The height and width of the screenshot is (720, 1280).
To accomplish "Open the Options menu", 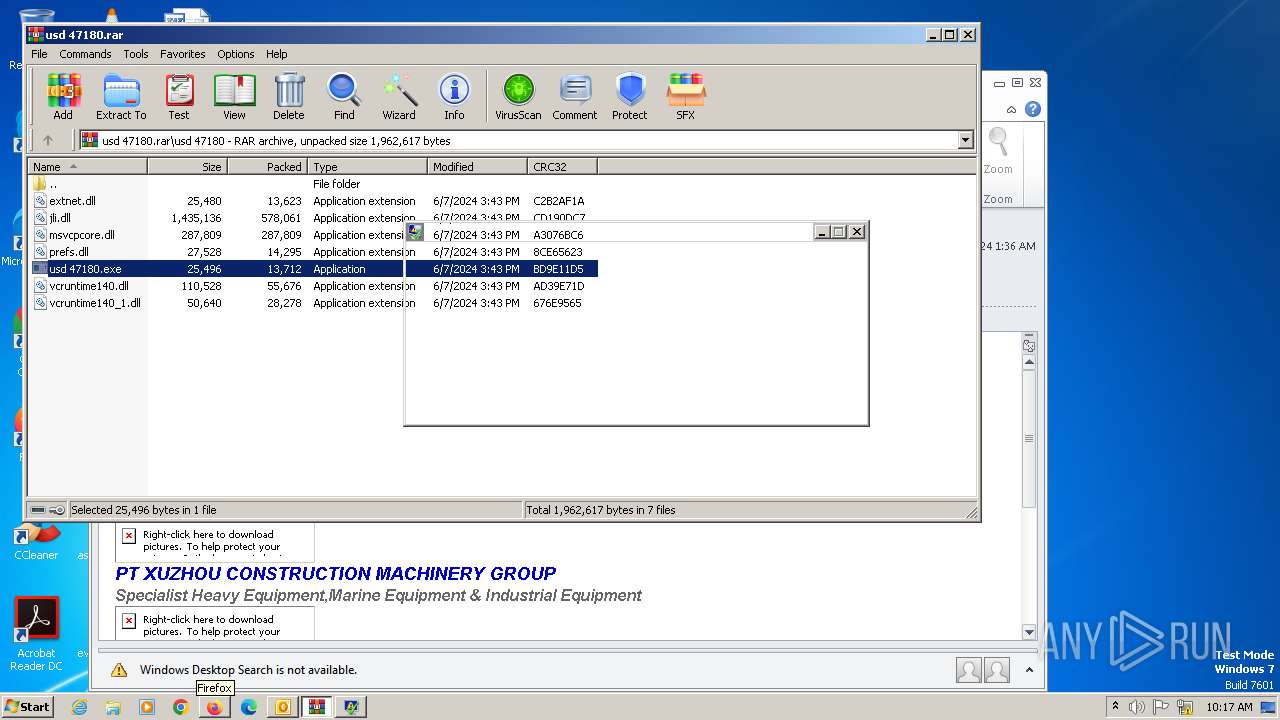I will pyautogui.click(x=236, y=54).
